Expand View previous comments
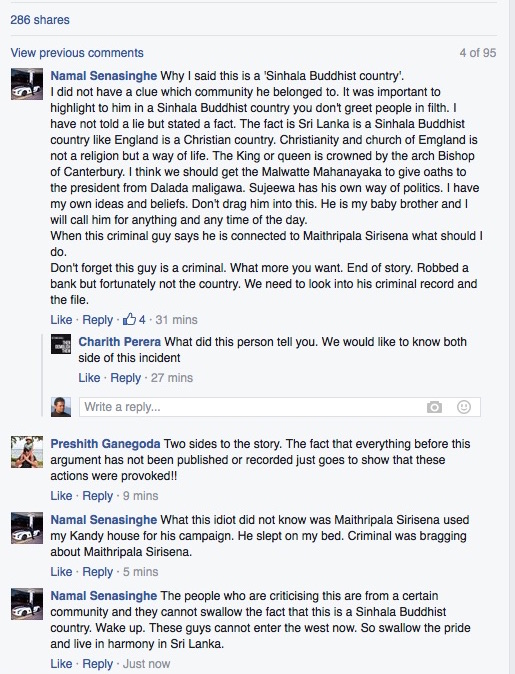This screenshot has height=674, width=515. (x=77, y=53)
